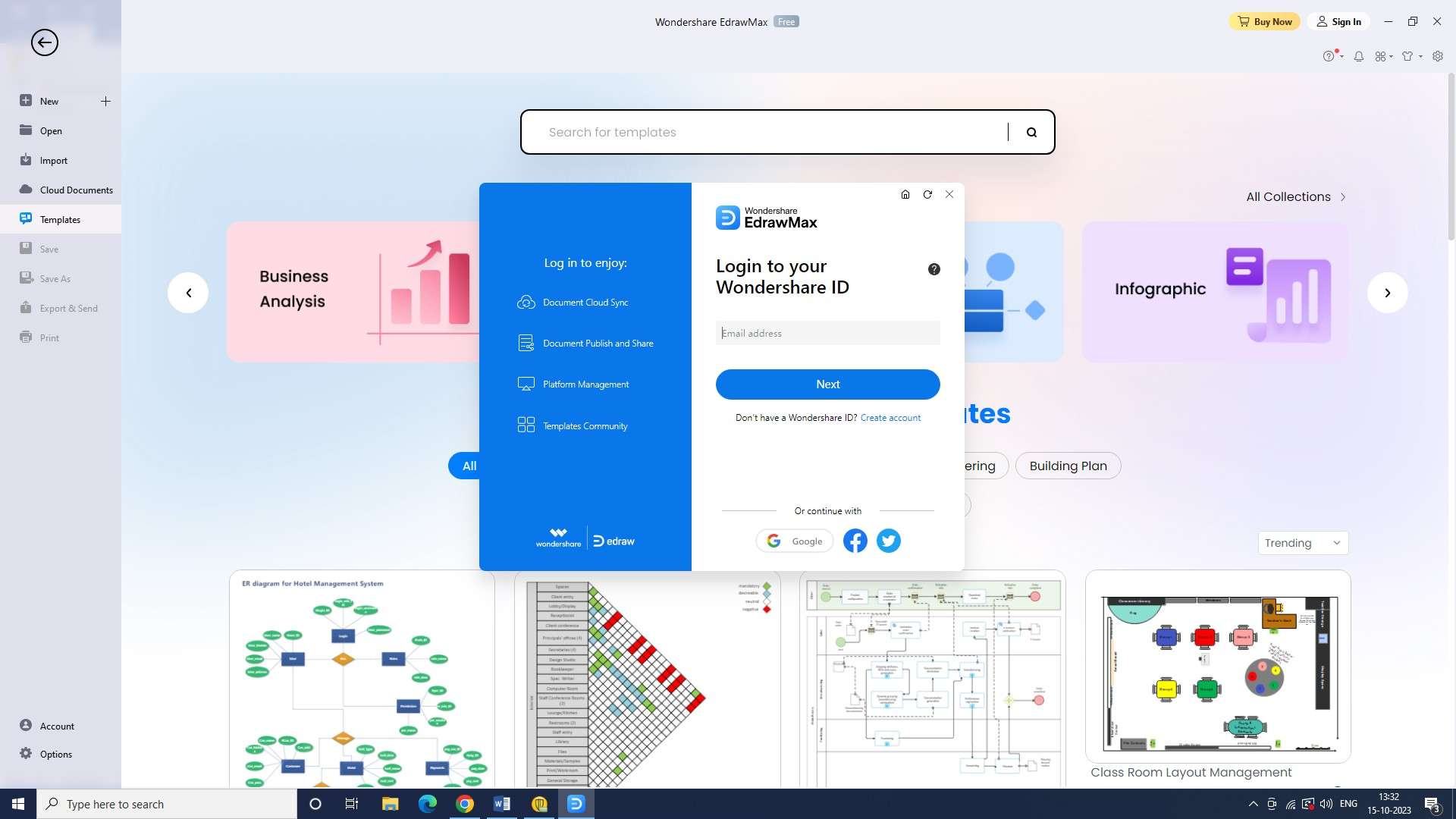Screen dimensions: 1456x819
Task: Expand the All Collections section
Action: pos(1296,196)
